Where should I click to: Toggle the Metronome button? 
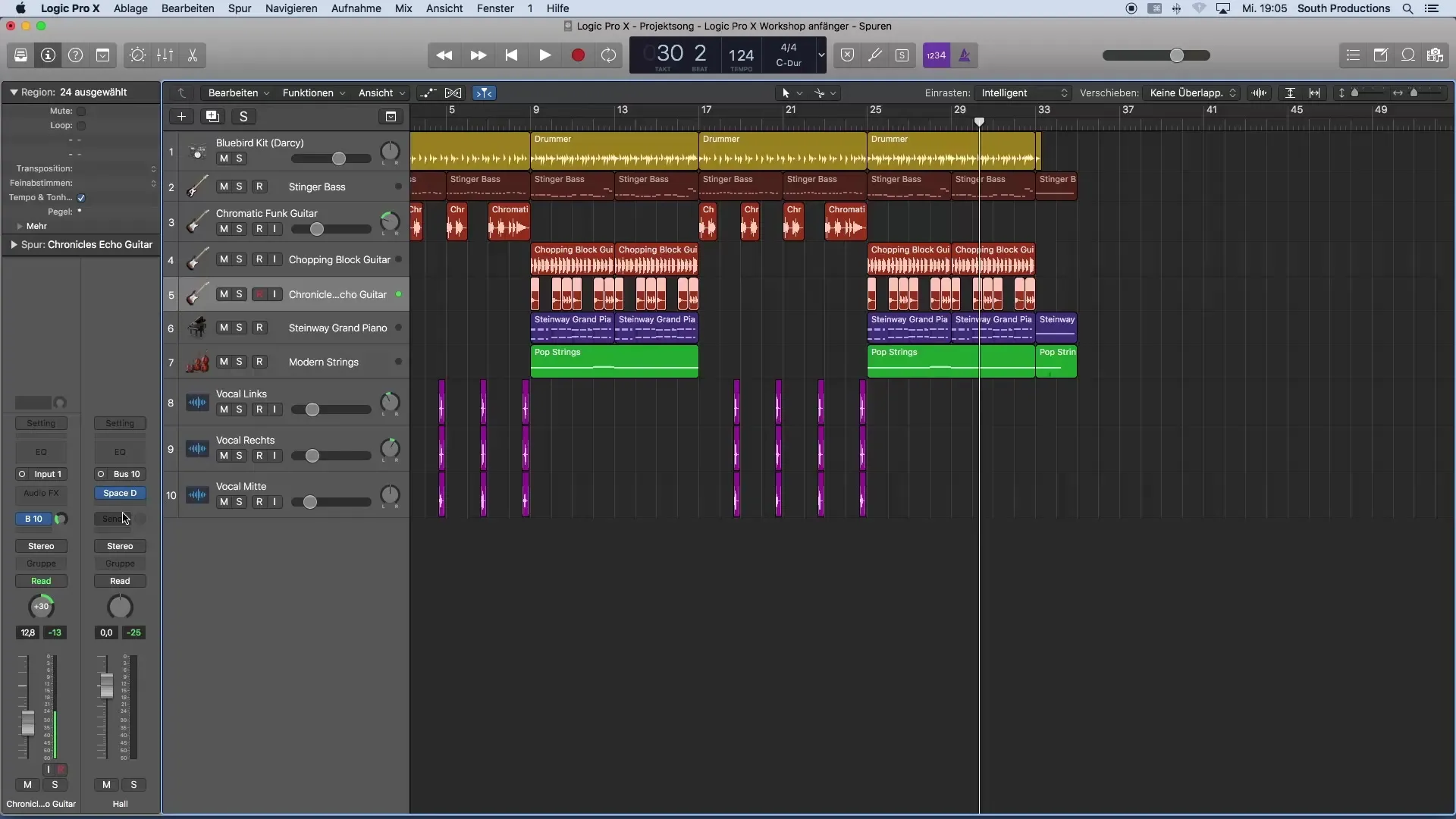(965, 55)
